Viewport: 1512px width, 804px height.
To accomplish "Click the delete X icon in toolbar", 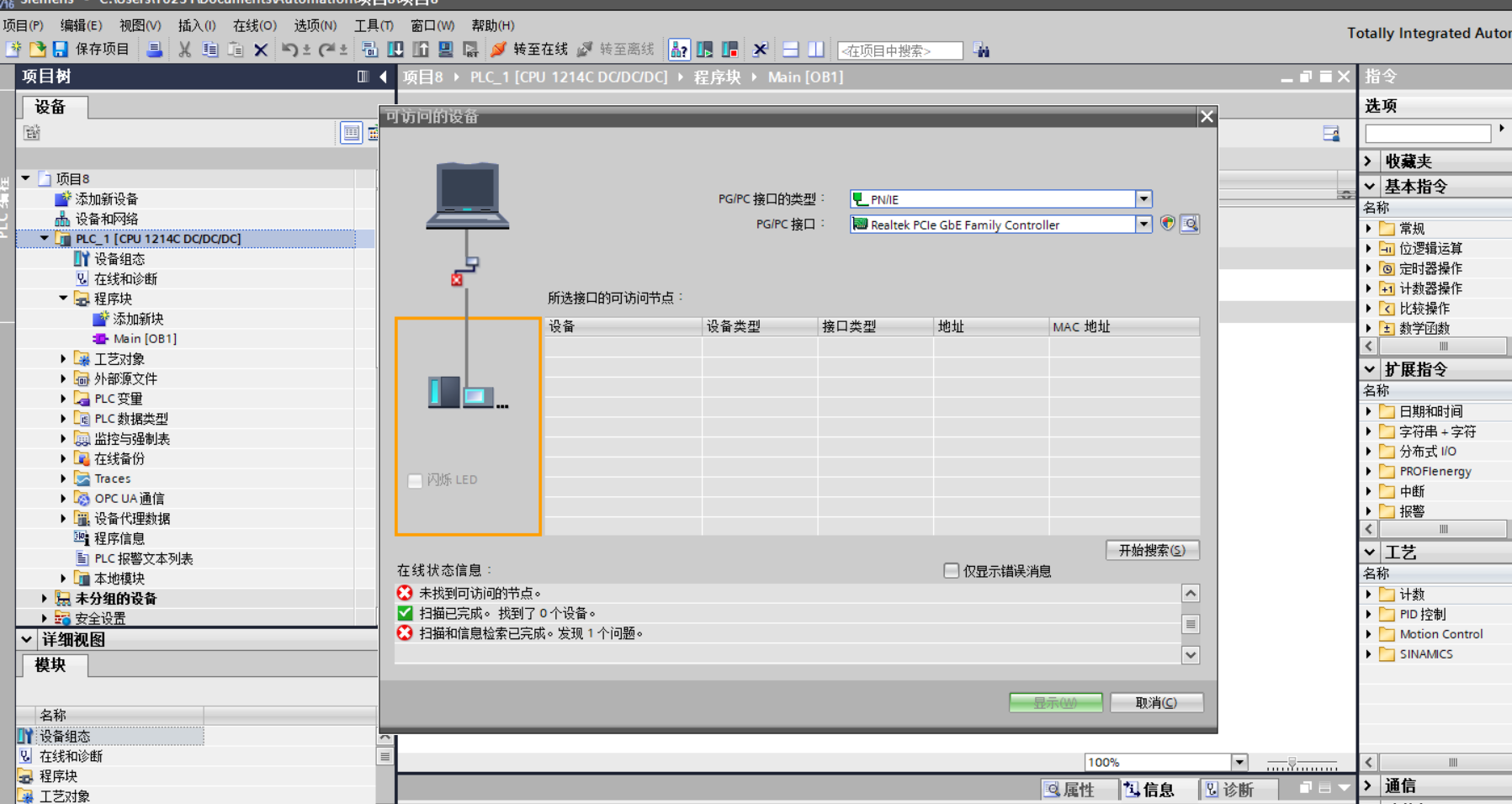I will [261, 50].
